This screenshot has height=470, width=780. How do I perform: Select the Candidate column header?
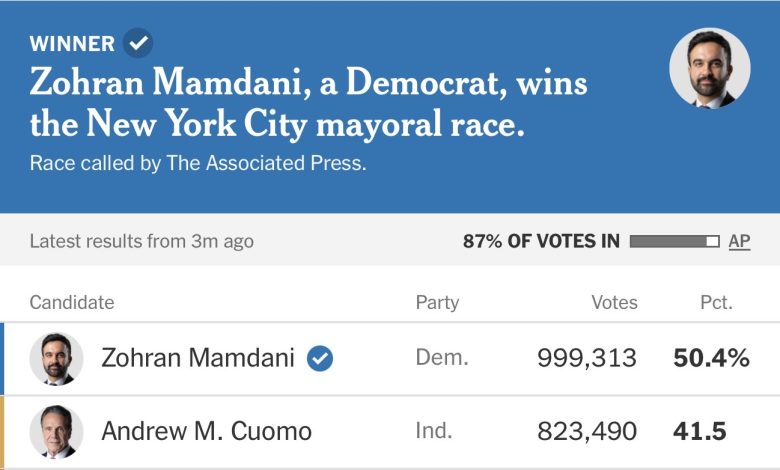(72, 302)
